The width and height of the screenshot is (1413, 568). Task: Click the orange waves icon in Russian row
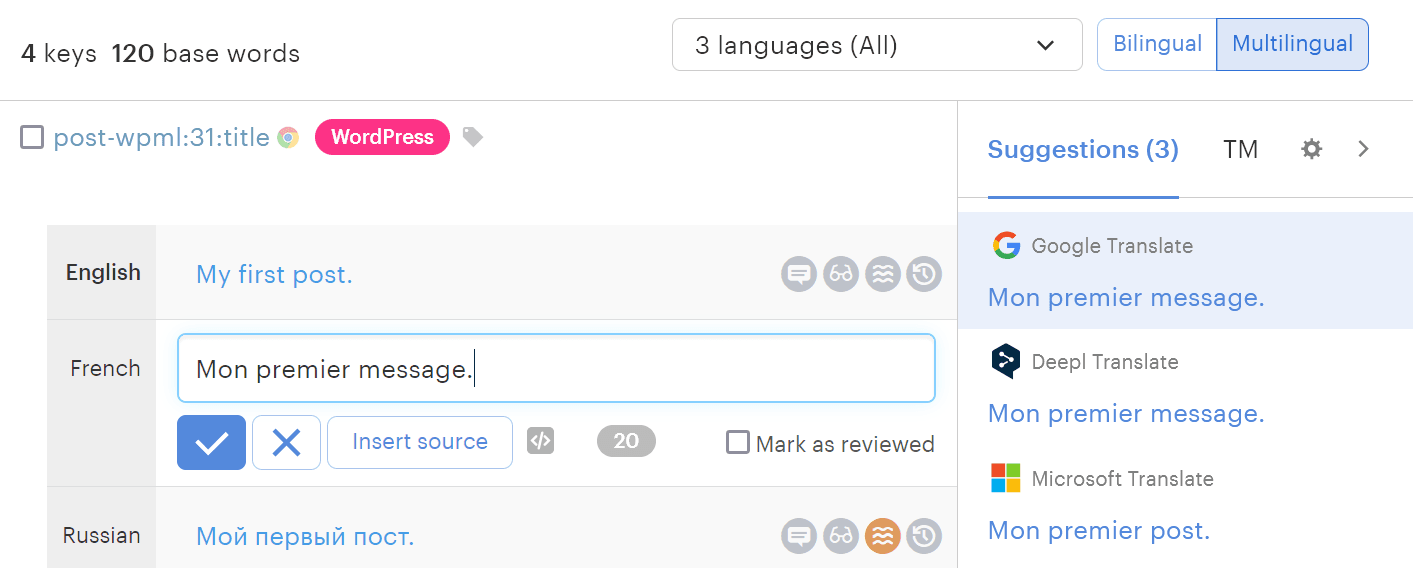883,536
